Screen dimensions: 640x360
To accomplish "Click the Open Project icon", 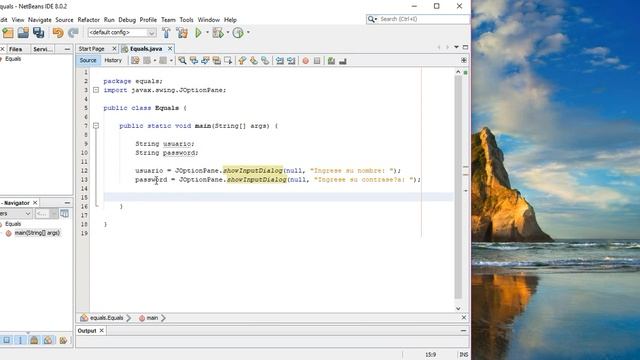I will [x=23, y=33].
